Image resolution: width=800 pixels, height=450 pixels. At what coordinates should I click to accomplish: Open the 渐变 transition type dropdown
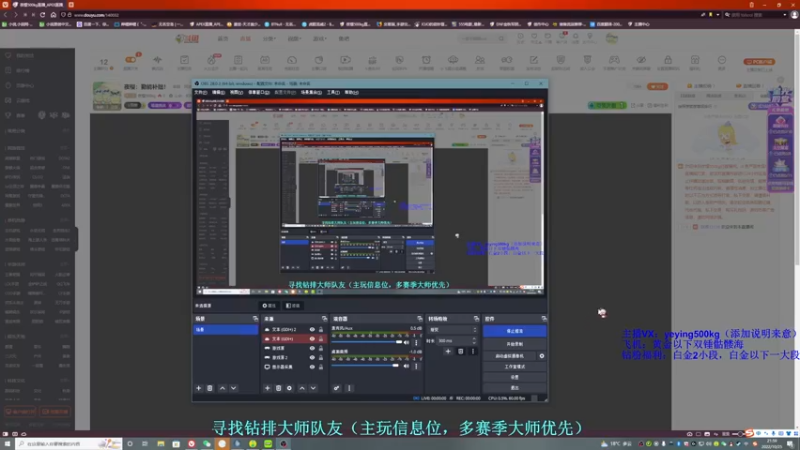pos(453,330)
